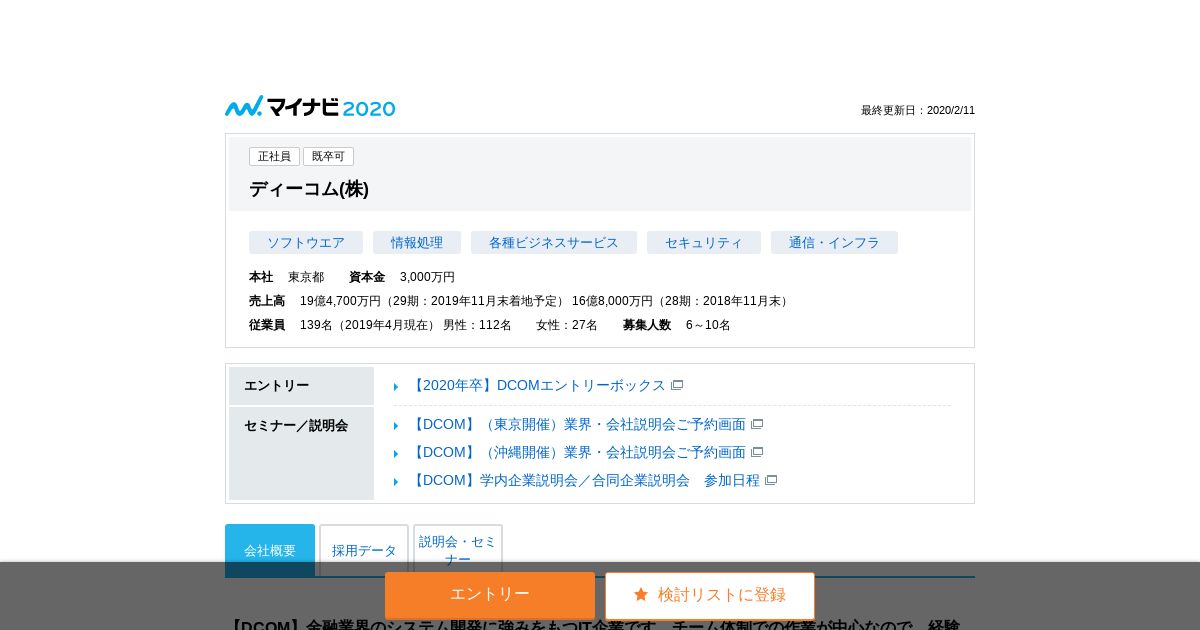Select the ソフトウエア industry tag

pos(306,243)
